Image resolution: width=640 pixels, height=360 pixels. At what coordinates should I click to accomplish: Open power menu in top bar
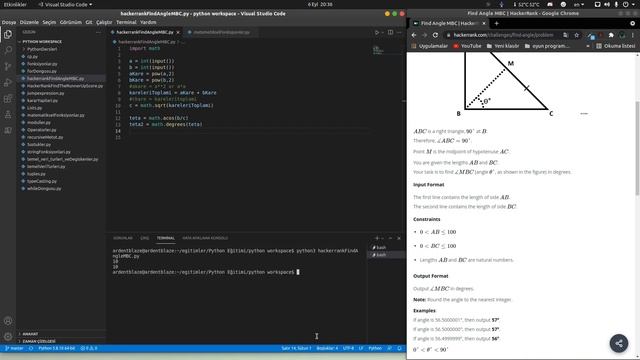(x=625, y=4)
